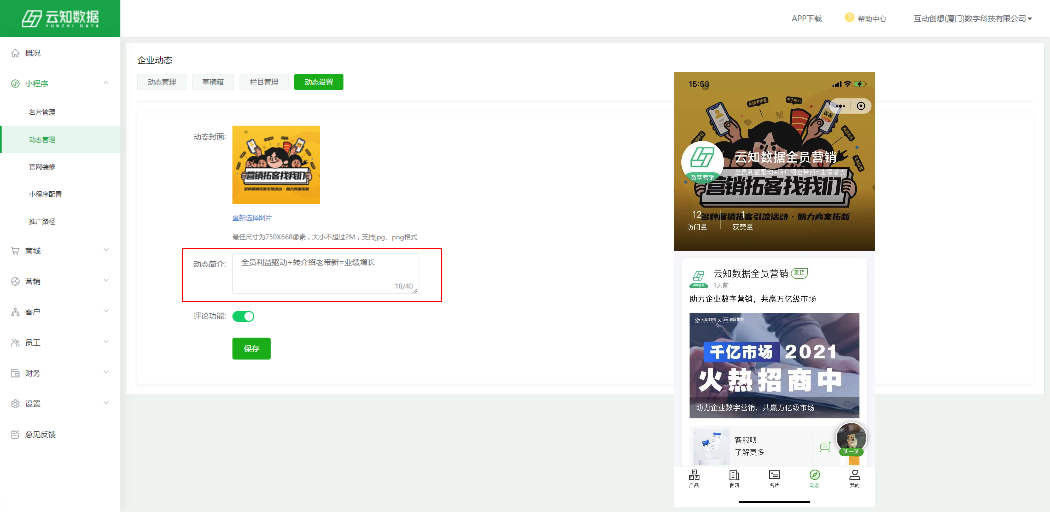This screenshot has width=1050, height=512.
Task: Click the green 保存 button
Action: [x=252, y=349]
